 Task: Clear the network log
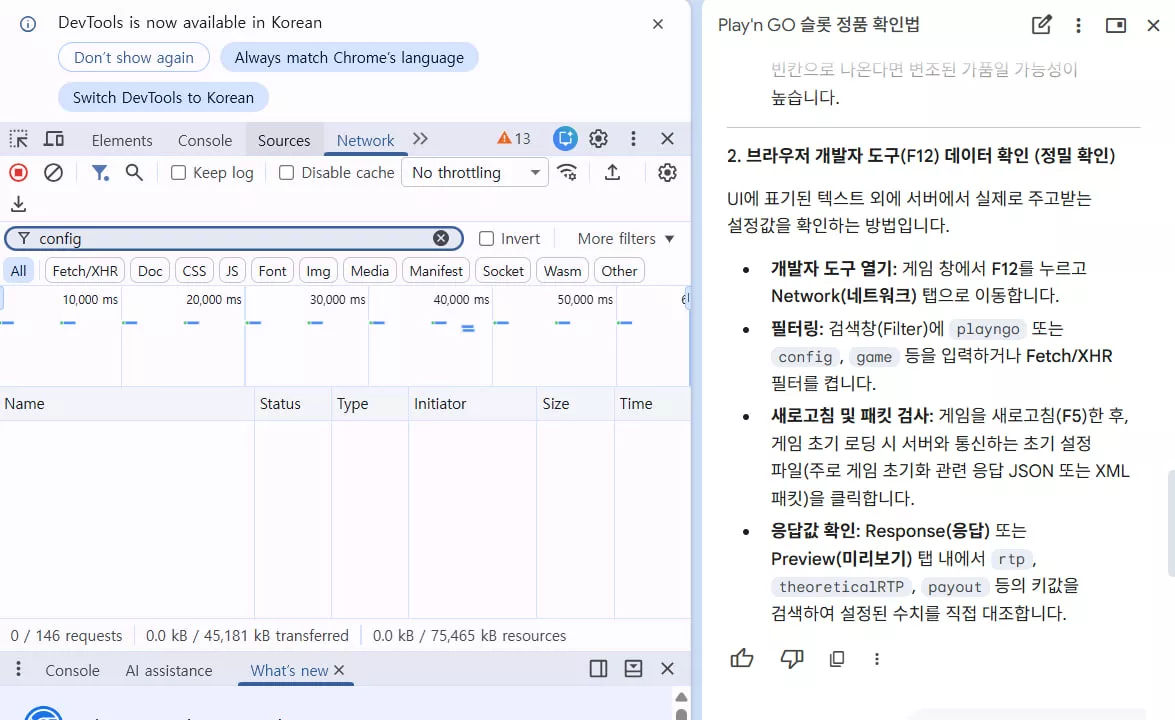(53, 173)
